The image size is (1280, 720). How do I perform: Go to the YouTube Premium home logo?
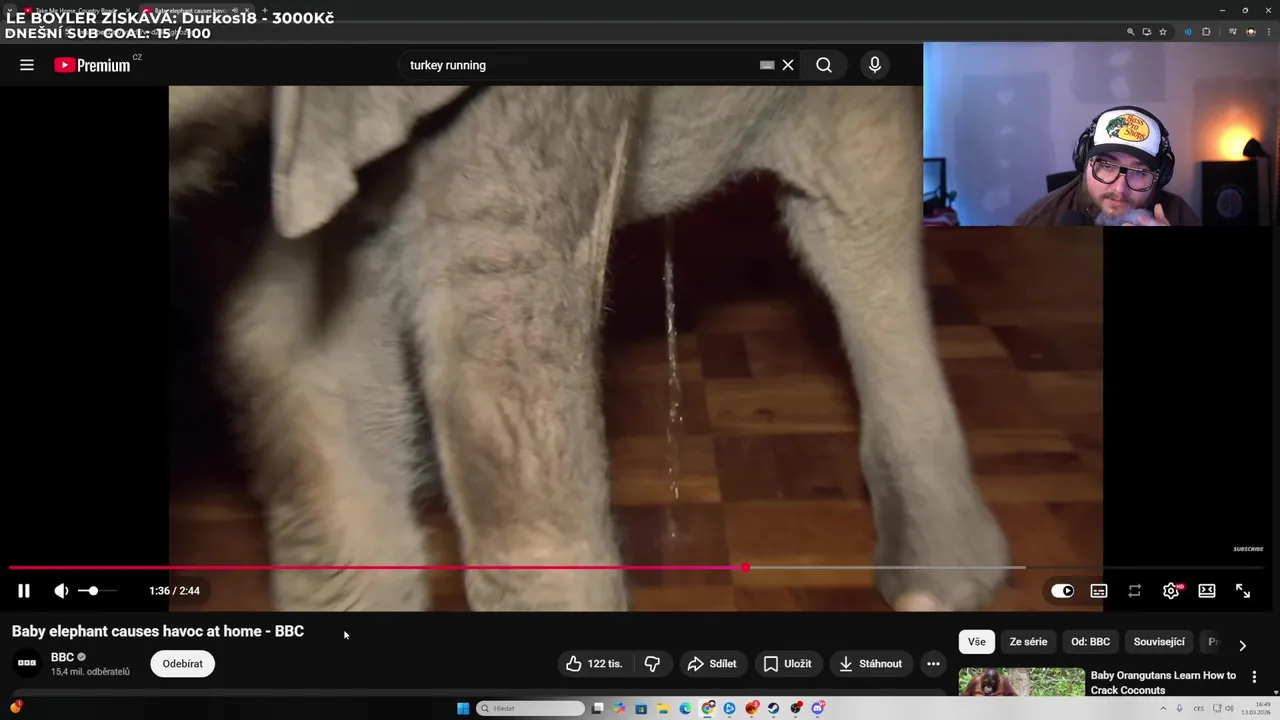(x=92, y=65)
